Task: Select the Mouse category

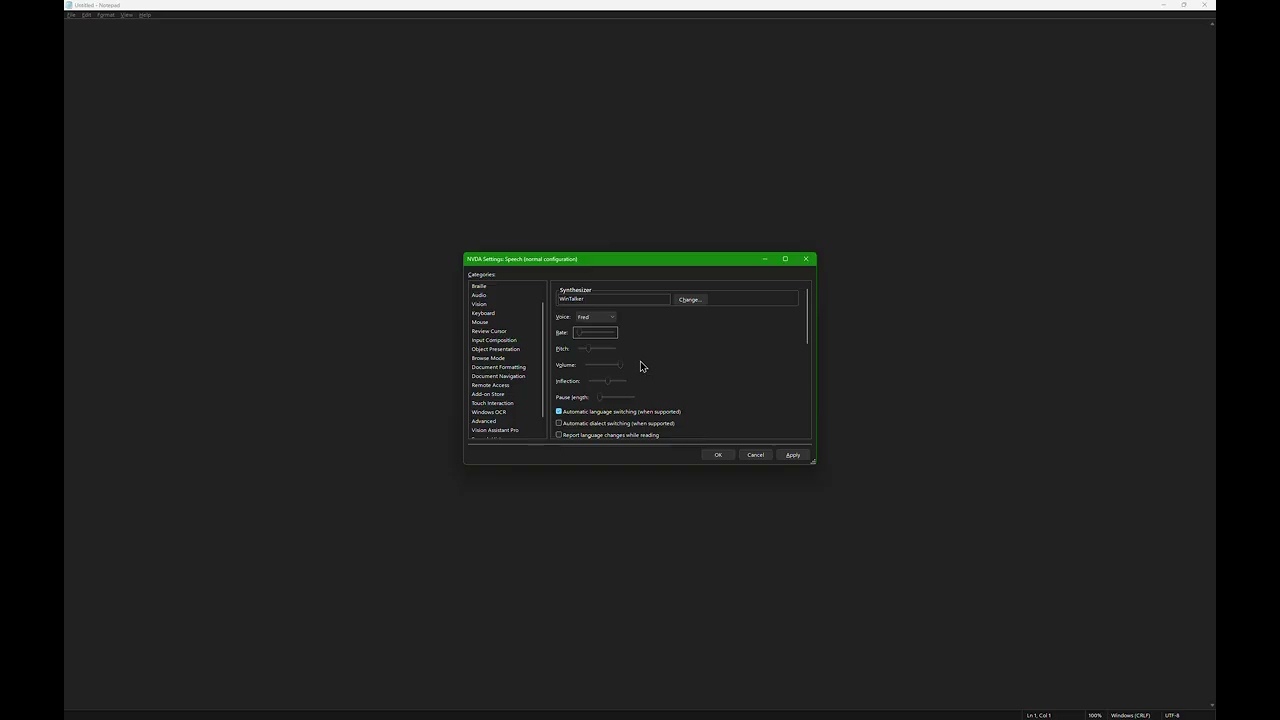Action: 480,322
